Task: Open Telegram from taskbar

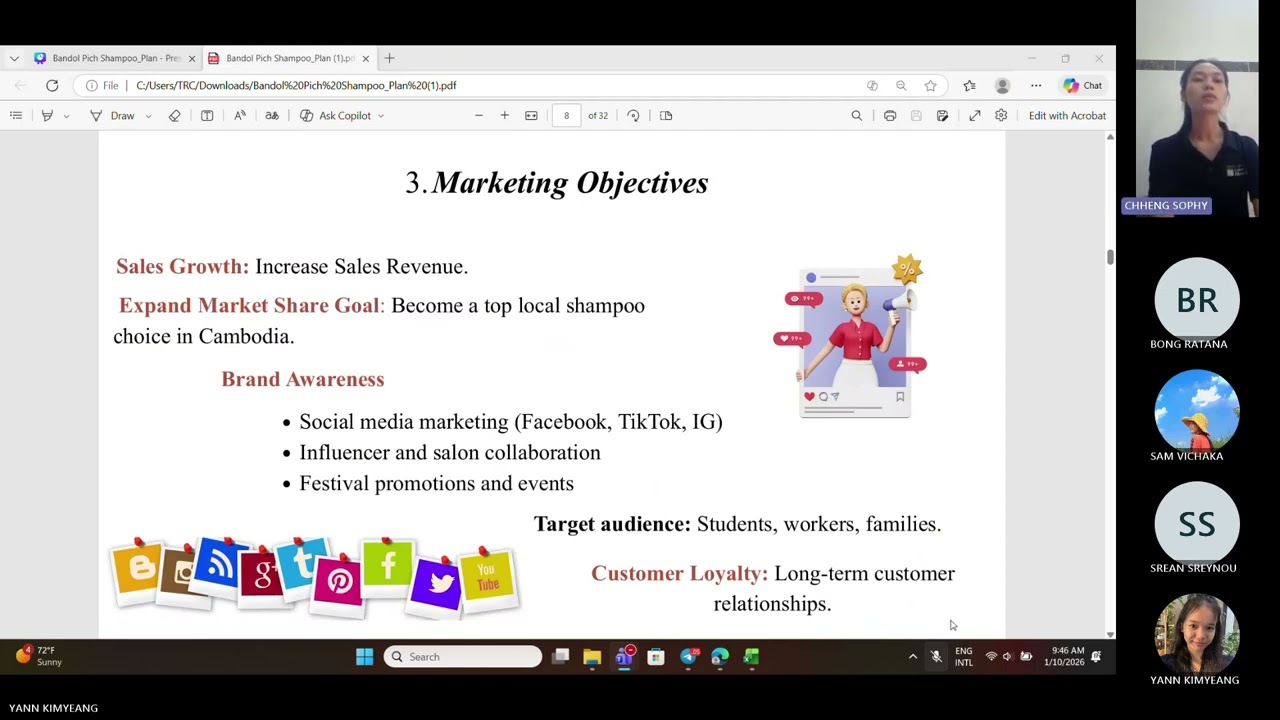Action: 688,657
